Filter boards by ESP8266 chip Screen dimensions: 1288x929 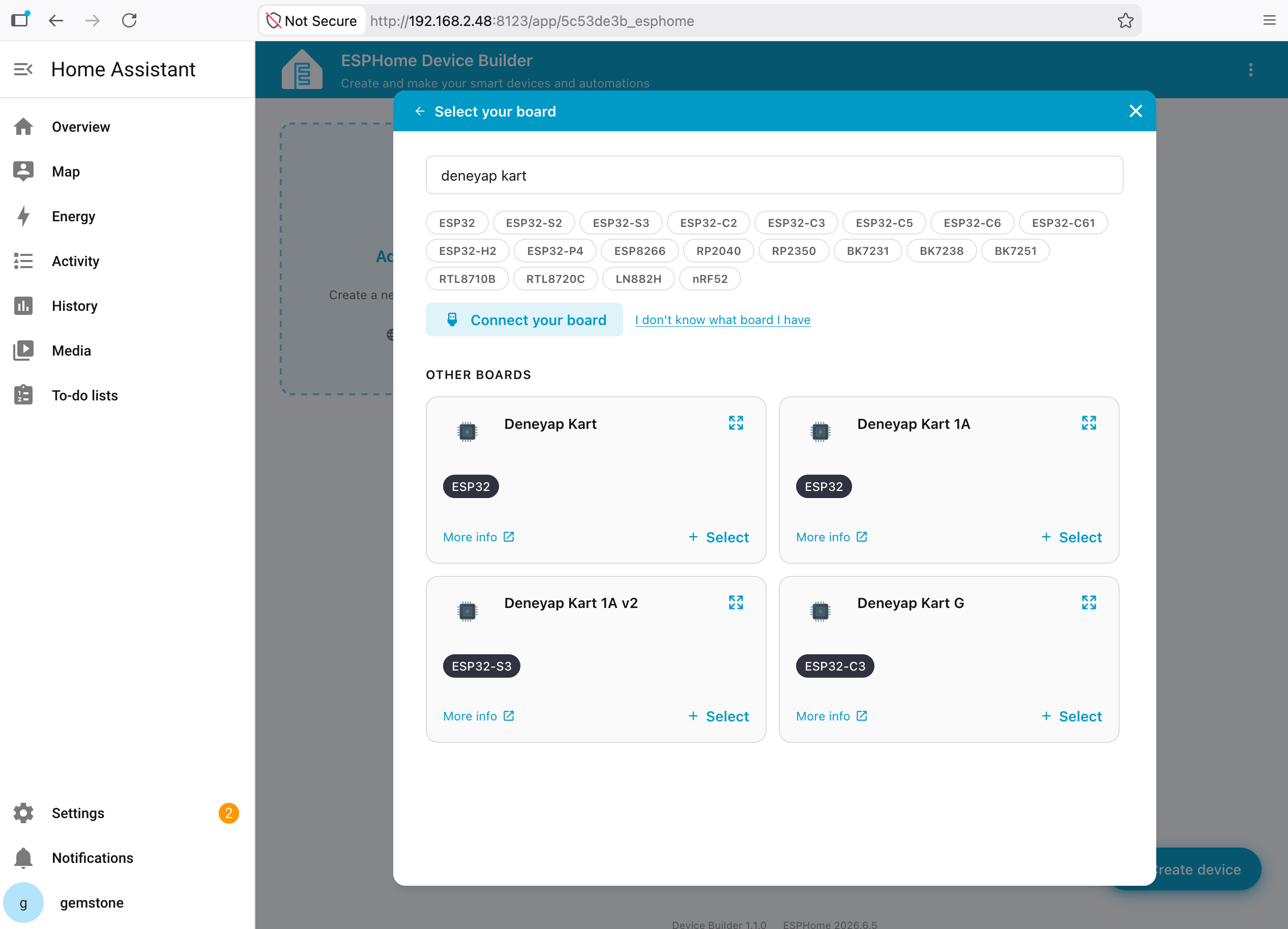tap(639, 250)
